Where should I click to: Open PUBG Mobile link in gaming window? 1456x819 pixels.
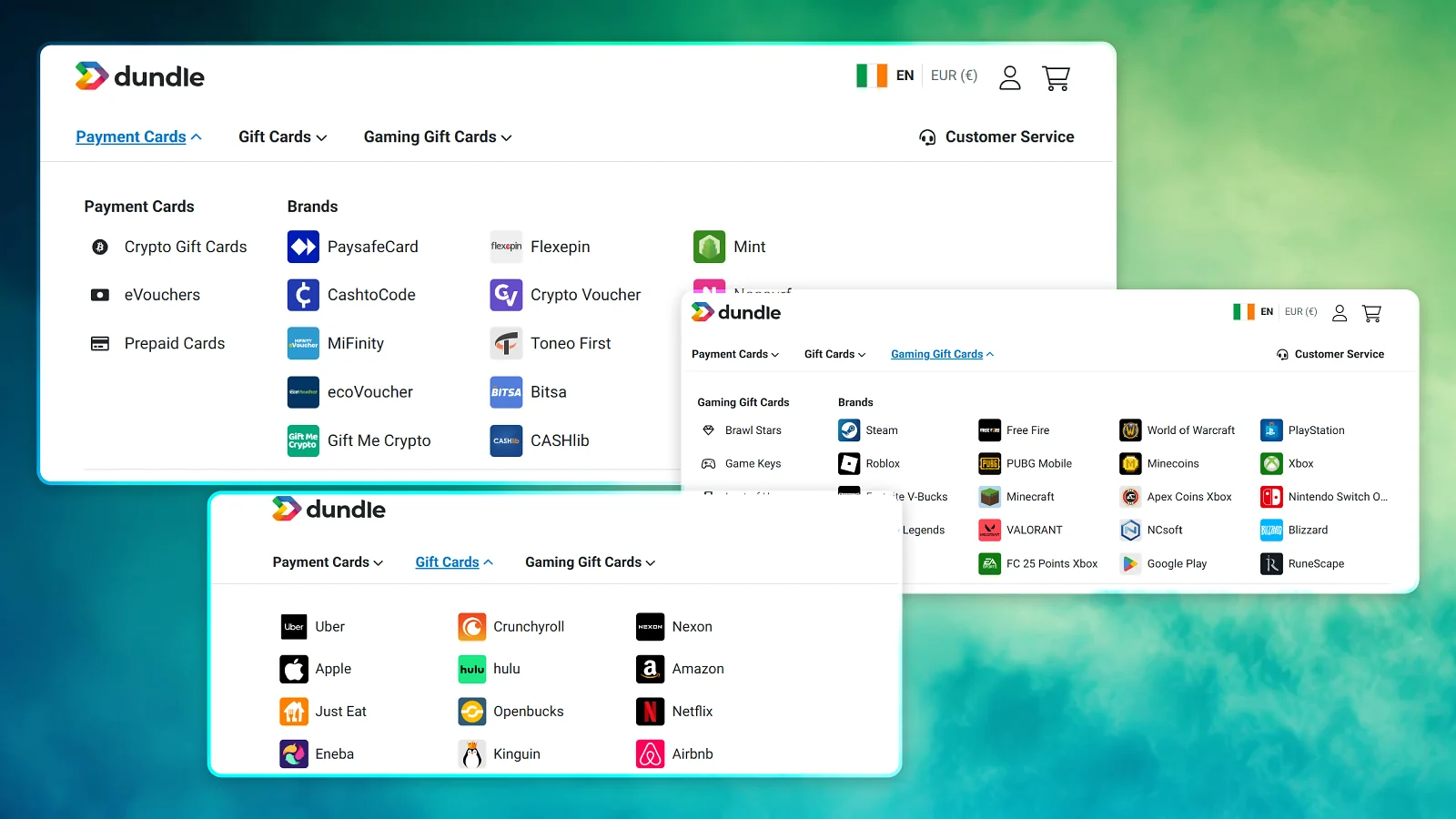click(1026, 463)
